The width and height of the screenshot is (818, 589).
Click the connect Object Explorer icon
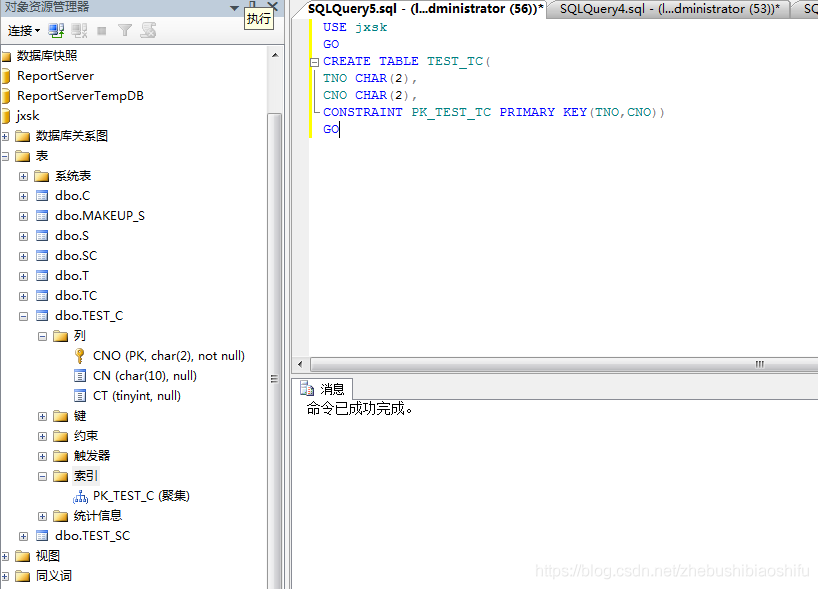click(56, 31)
